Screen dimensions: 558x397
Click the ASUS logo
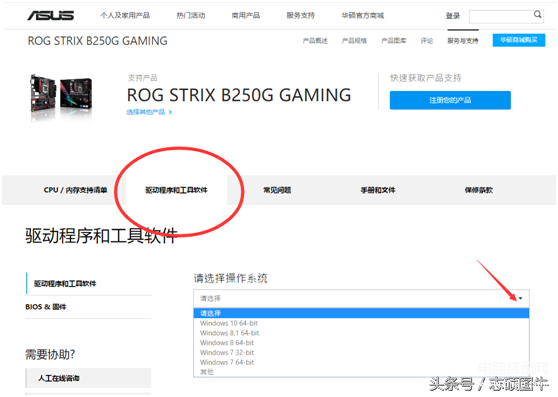[51, 16]
